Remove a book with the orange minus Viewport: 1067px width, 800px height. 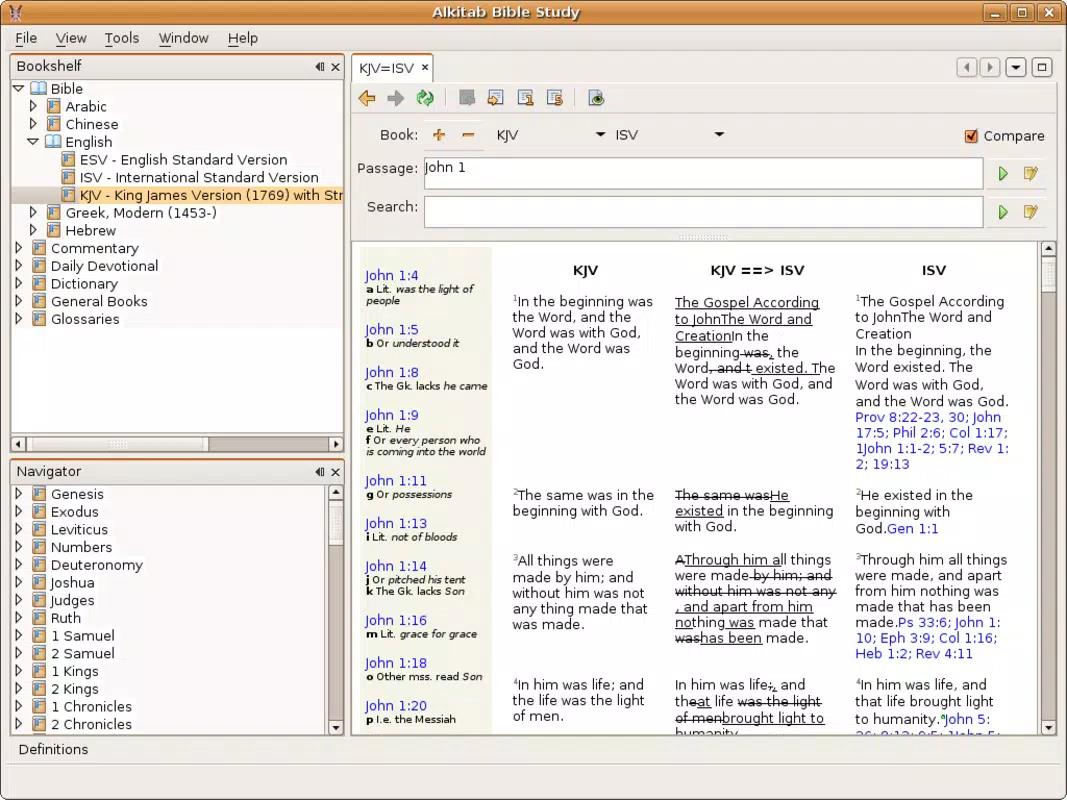click(x=467, y=135)
